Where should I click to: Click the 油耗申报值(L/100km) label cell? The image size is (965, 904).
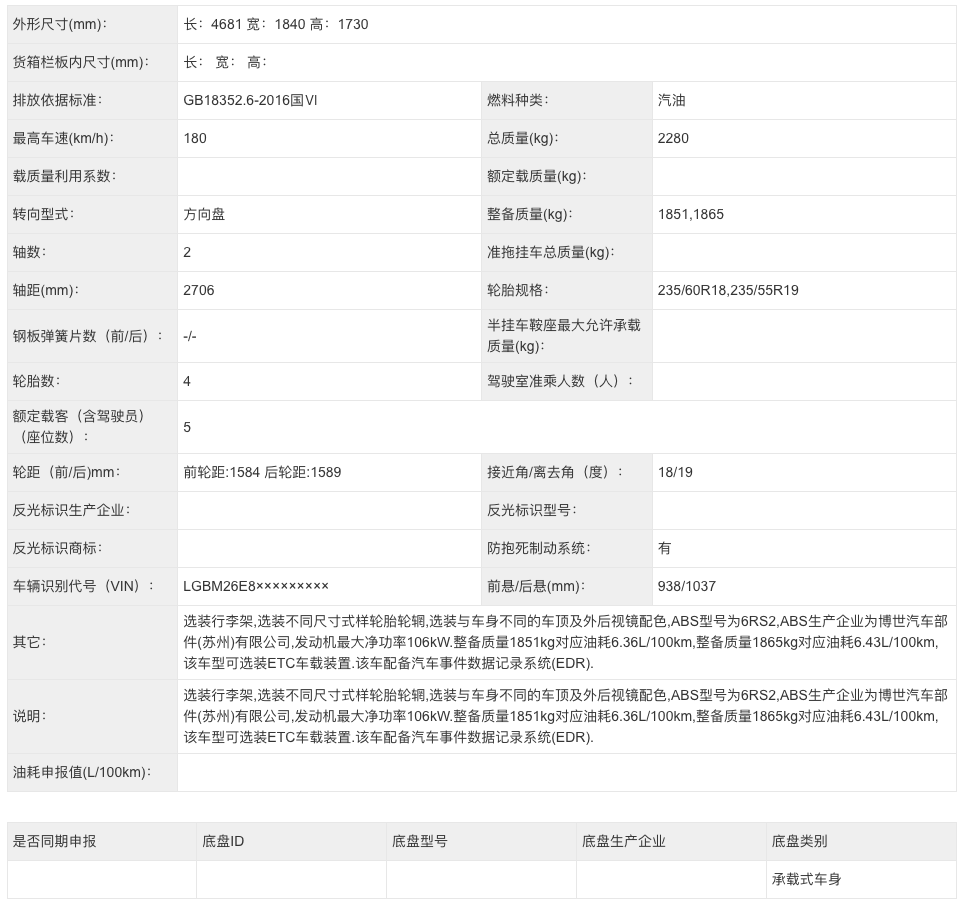[x=81, y=772]
